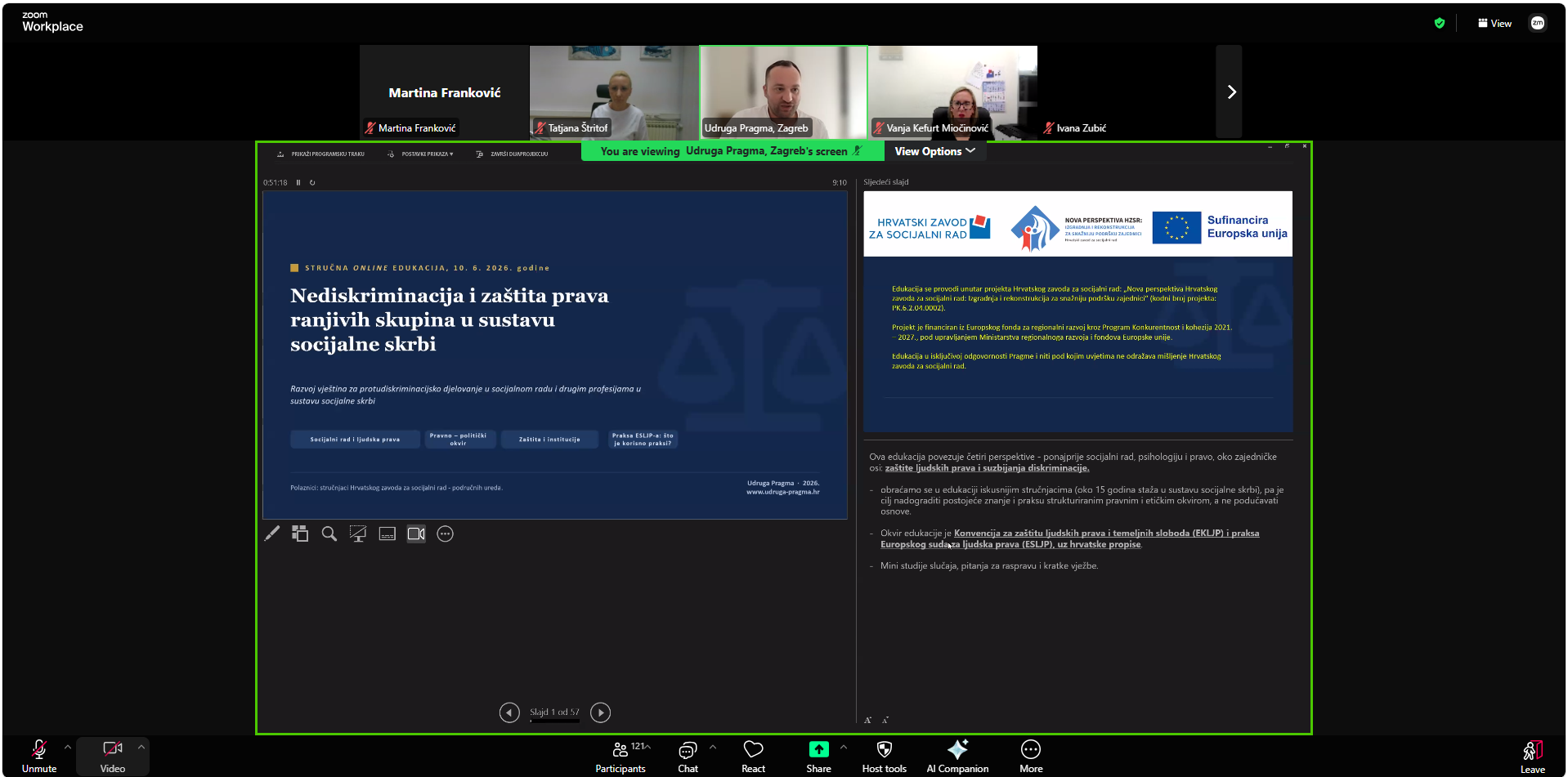1568x777 pixels.
Task: Click 'Zaštita i institucije' slide chip
Action: tap(549, 440)
